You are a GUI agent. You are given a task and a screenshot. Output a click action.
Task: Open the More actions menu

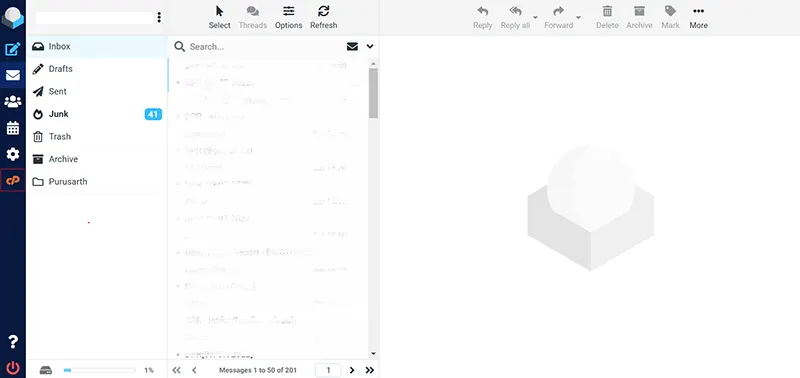pyautogui.click(x=698, y=18)
